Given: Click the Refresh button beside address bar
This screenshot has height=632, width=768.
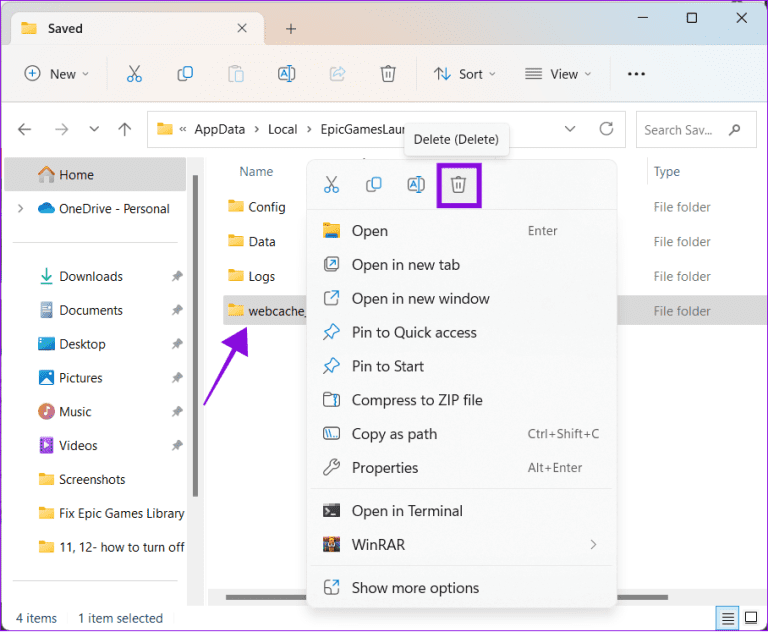Looking at the screenshot, I should point(606,129).
